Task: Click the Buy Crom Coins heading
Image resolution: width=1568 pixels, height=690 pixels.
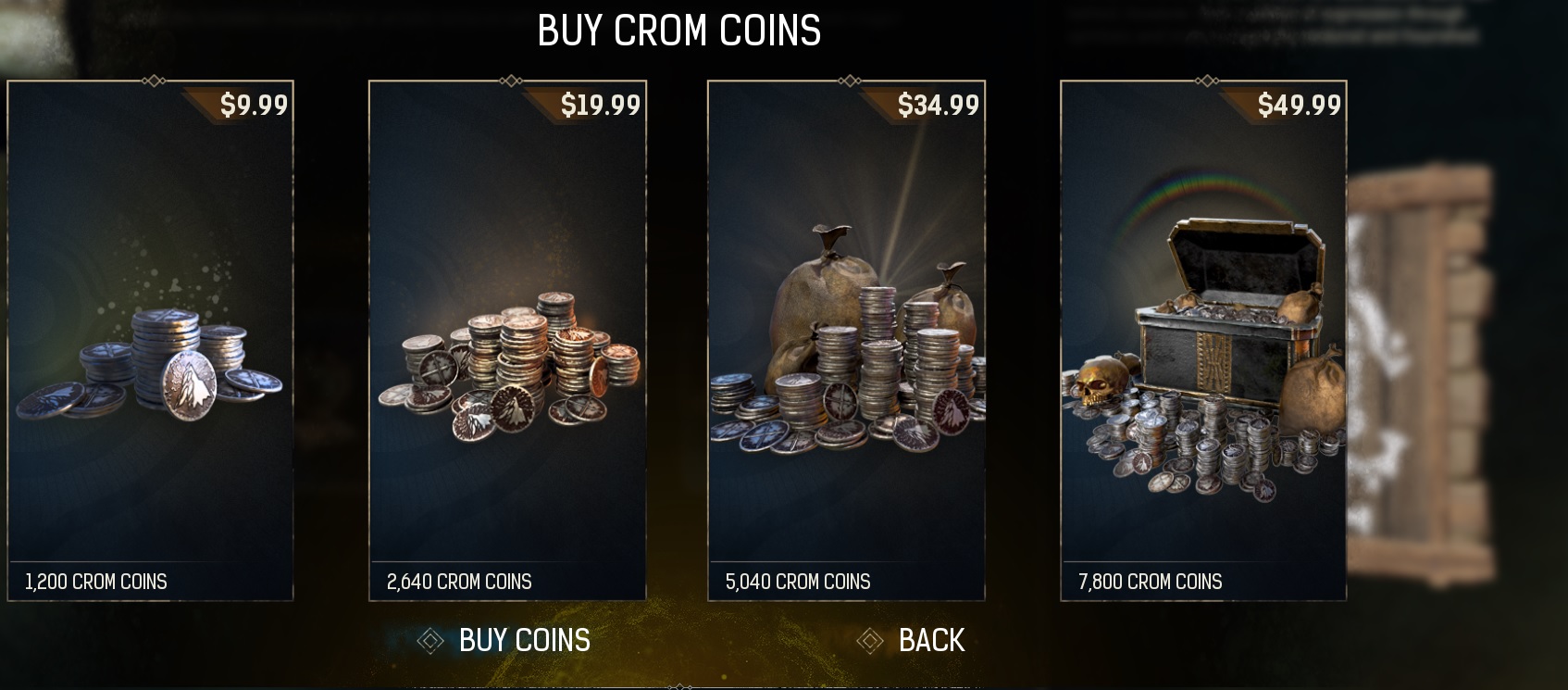Action: point(678,31)
